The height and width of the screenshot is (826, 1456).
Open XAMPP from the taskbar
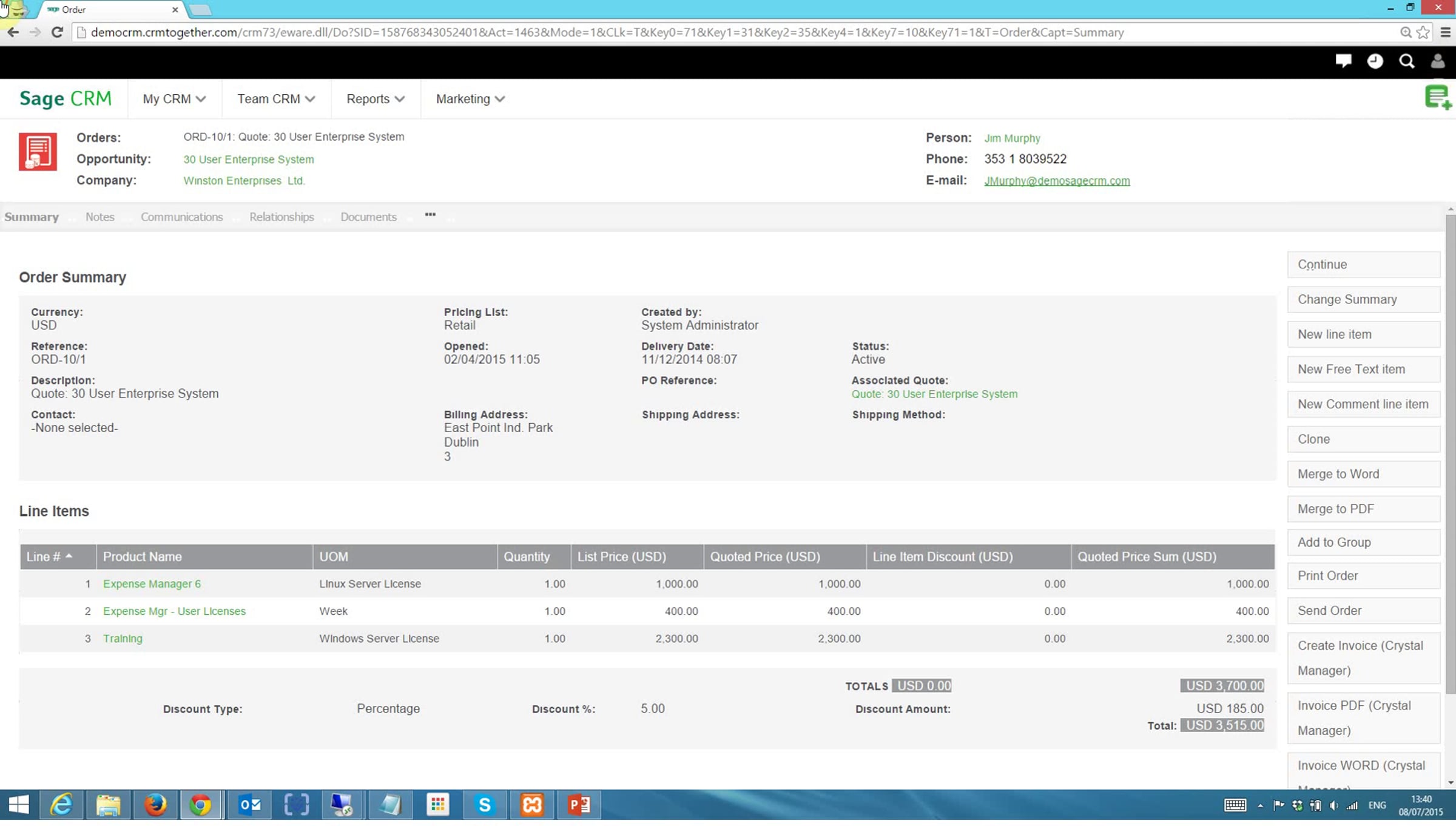tap(532, 805)
